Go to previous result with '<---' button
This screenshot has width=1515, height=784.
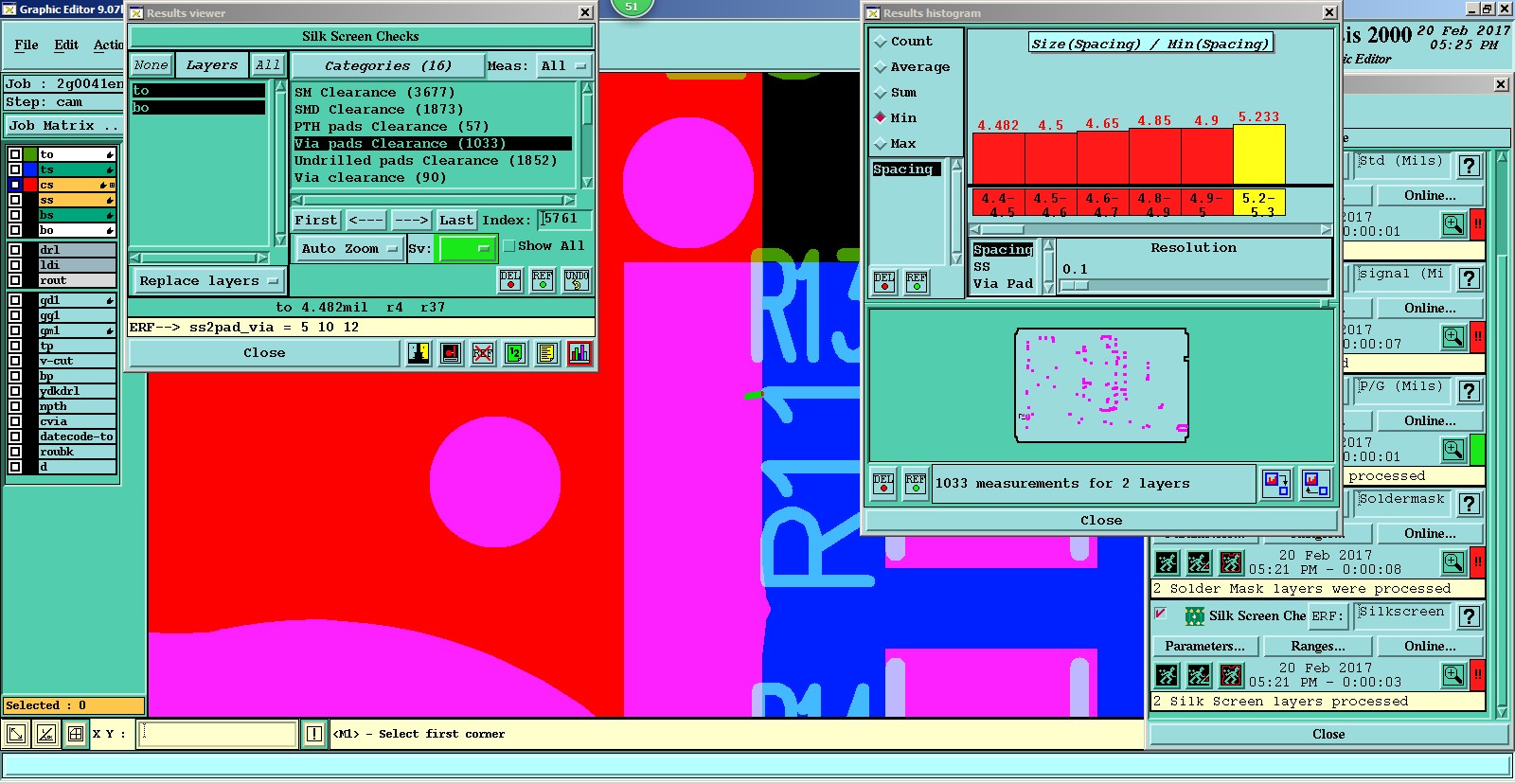click(365, 220)
